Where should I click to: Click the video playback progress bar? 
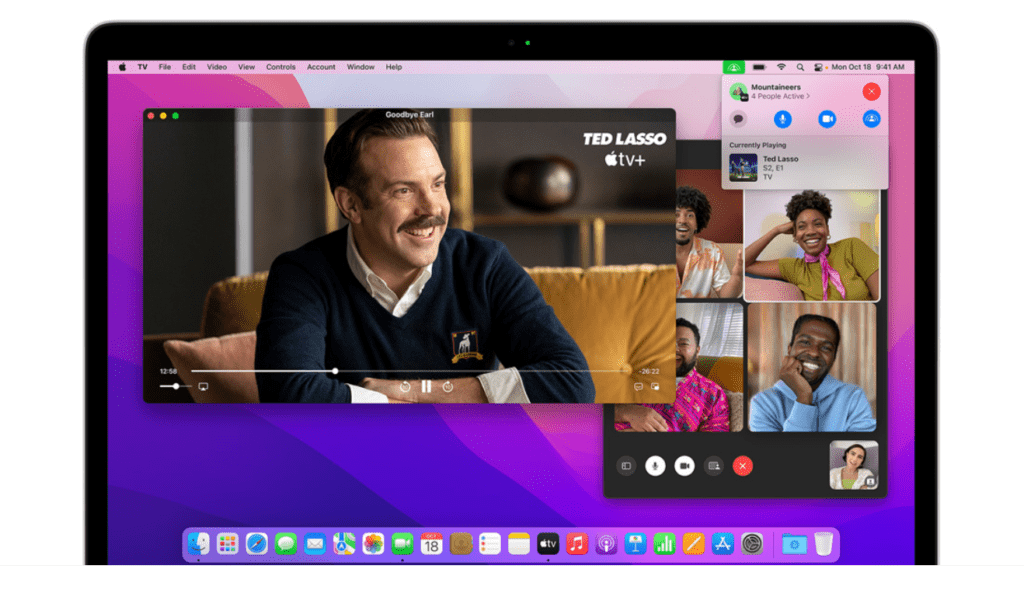[411, 371]
